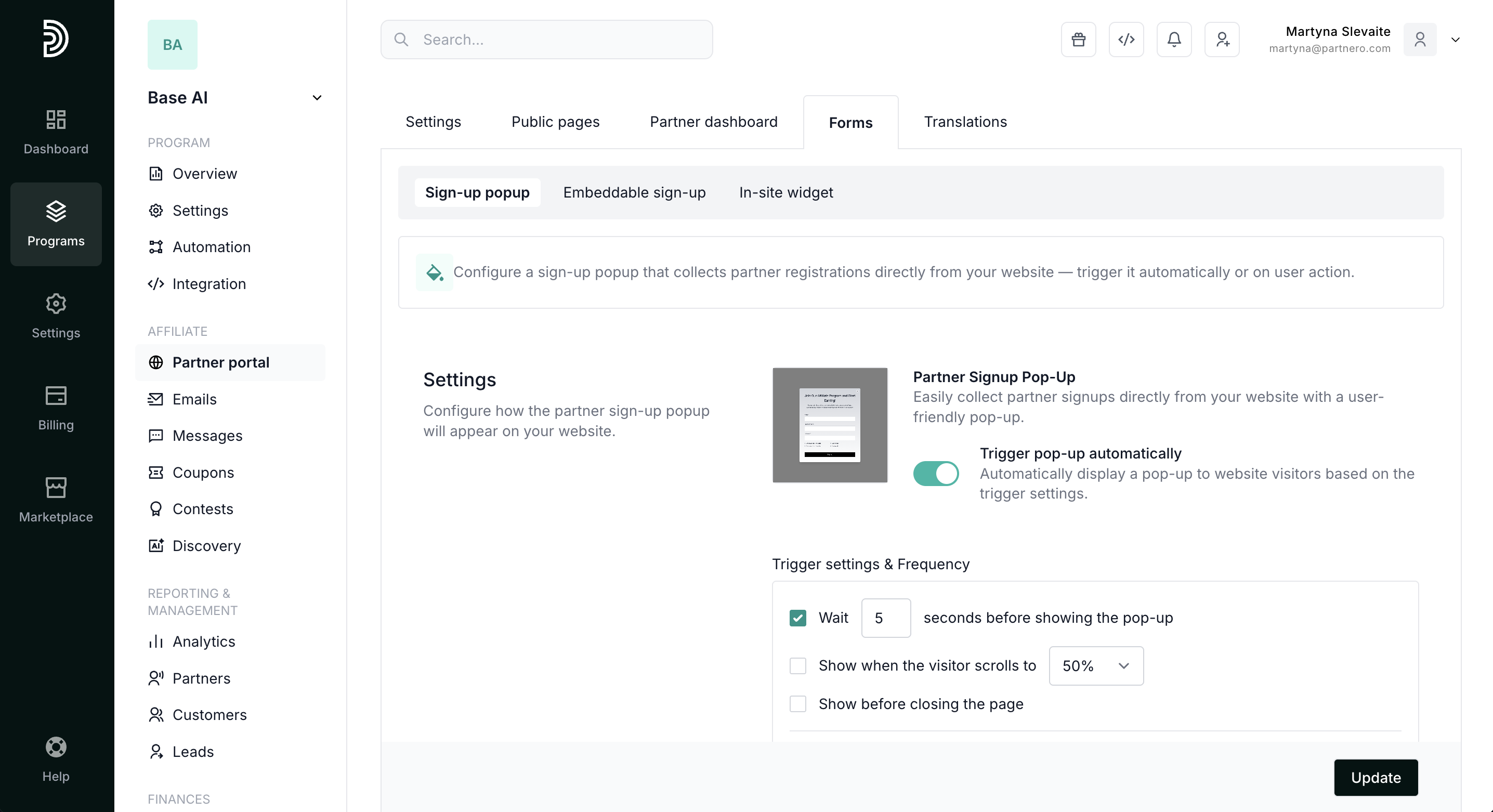Screen dimensions: 1493x812
Task: Expand the Base AI program switcher
Action: tap(317, 97)
